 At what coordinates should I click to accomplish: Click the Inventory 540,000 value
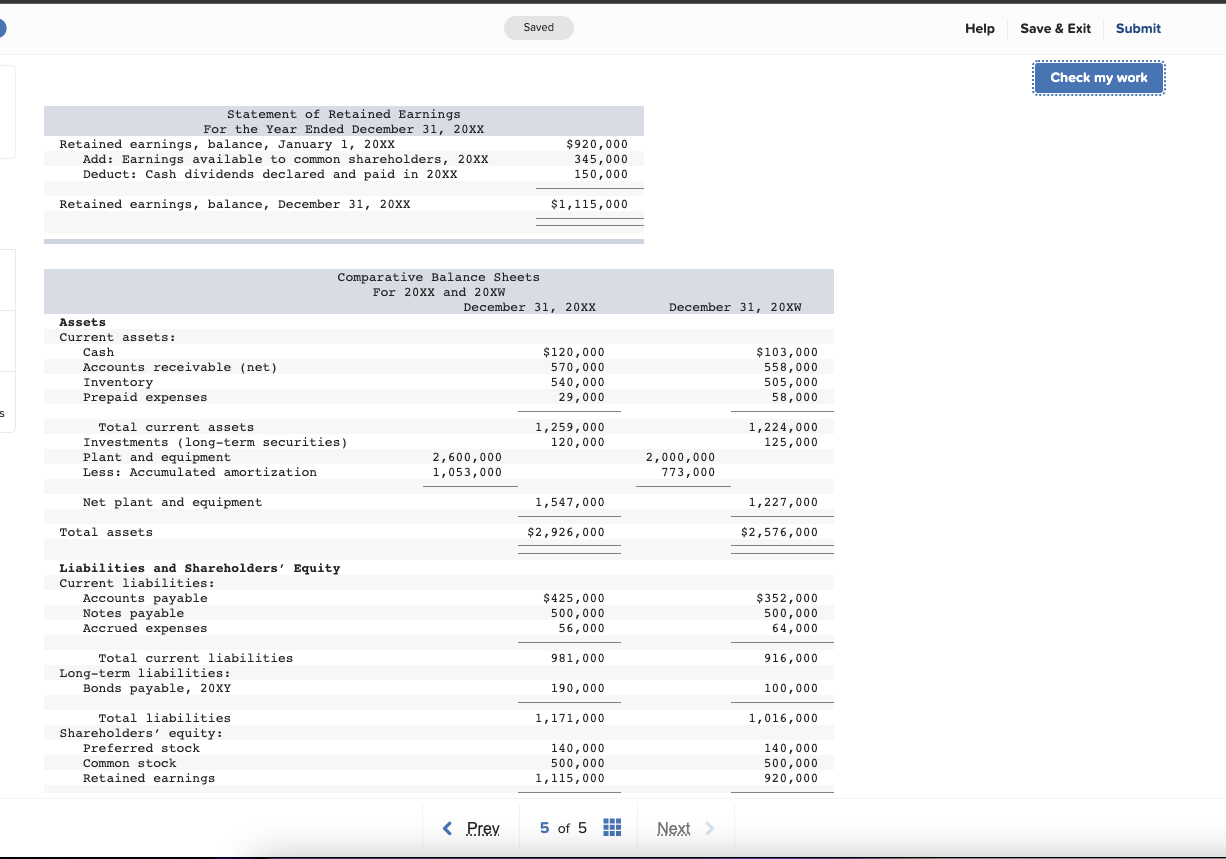(x=578, y=382)
